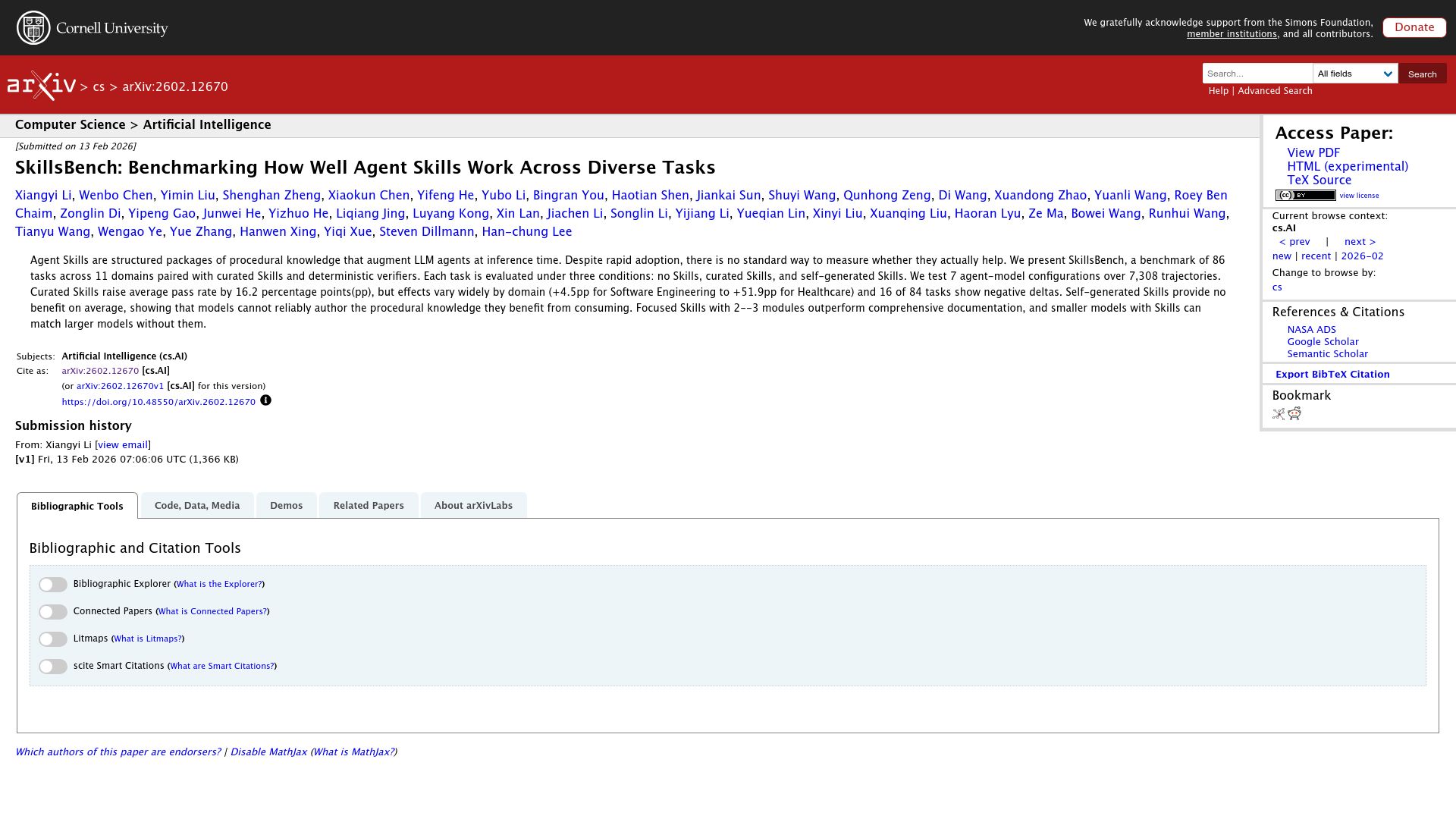Image resolution: width=1456 pixels, height=819 pixels.
Task: Click Export BibTeX Citation
Action: coord(1332,375)
